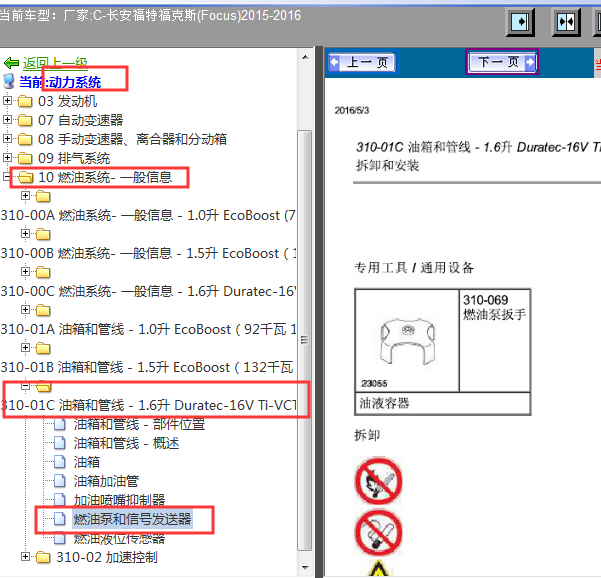Screen dimensions: 601x578
Task: Click the single right-arrow panel toolbar button
Action: [x=520, y=22]
